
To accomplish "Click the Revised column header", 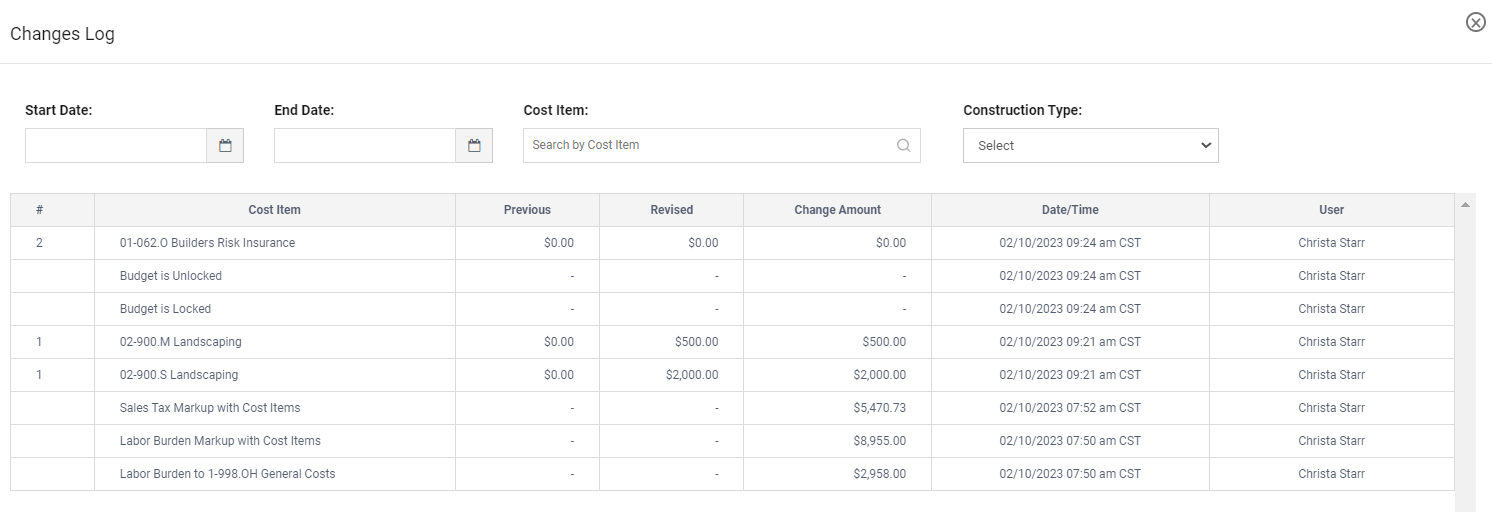I will (671, 210).
